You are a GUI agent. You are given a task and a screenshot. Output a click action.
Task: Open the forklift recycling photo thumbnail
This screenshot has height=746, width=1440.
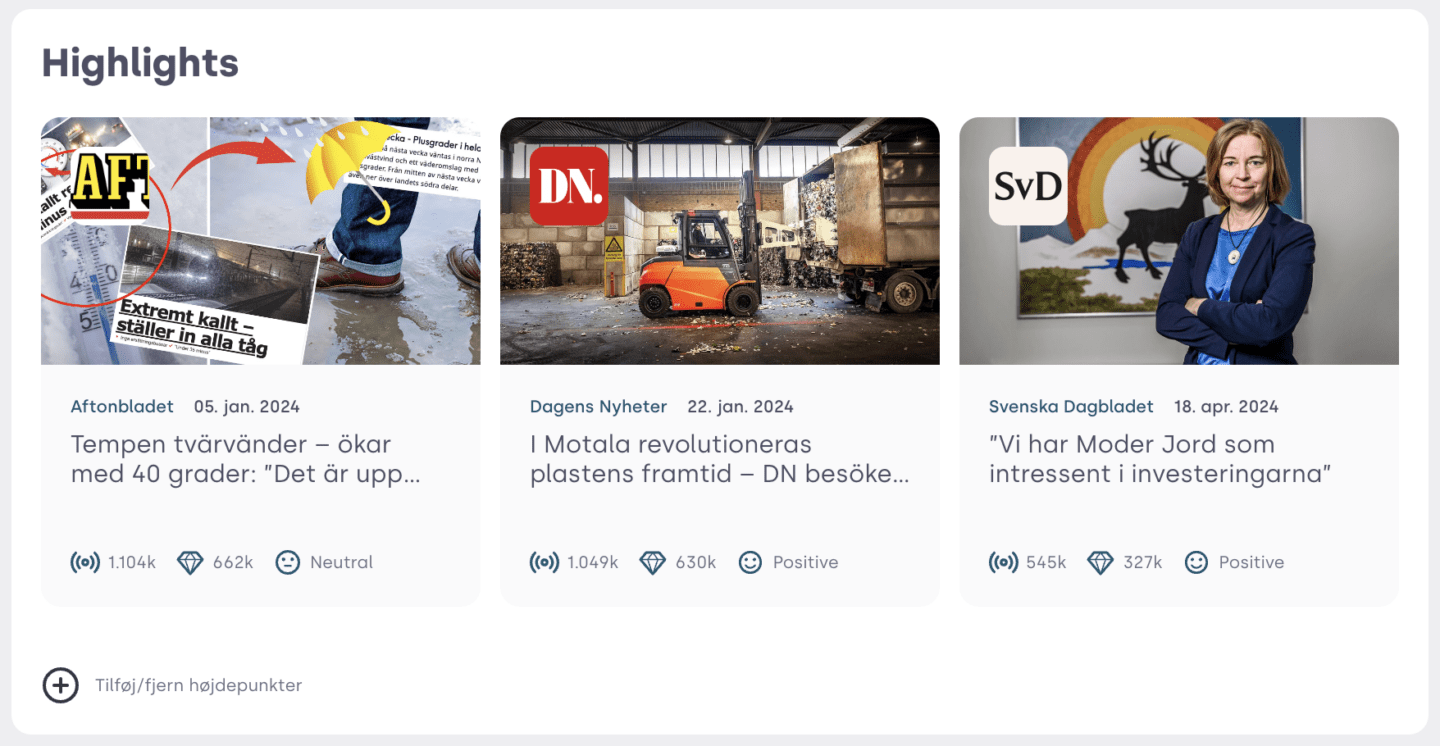point(720,241)
